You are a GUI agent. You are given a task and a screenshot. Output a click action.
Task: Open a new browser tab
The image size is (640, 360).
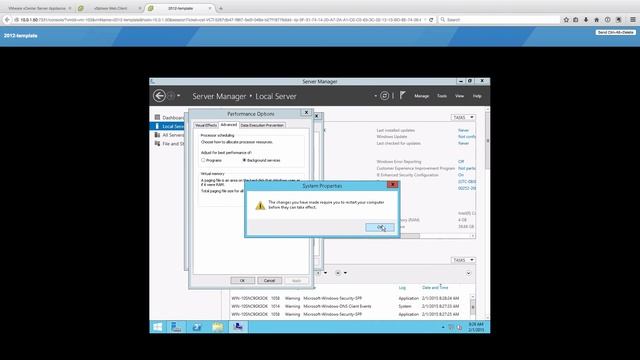(x=221, y=8)
